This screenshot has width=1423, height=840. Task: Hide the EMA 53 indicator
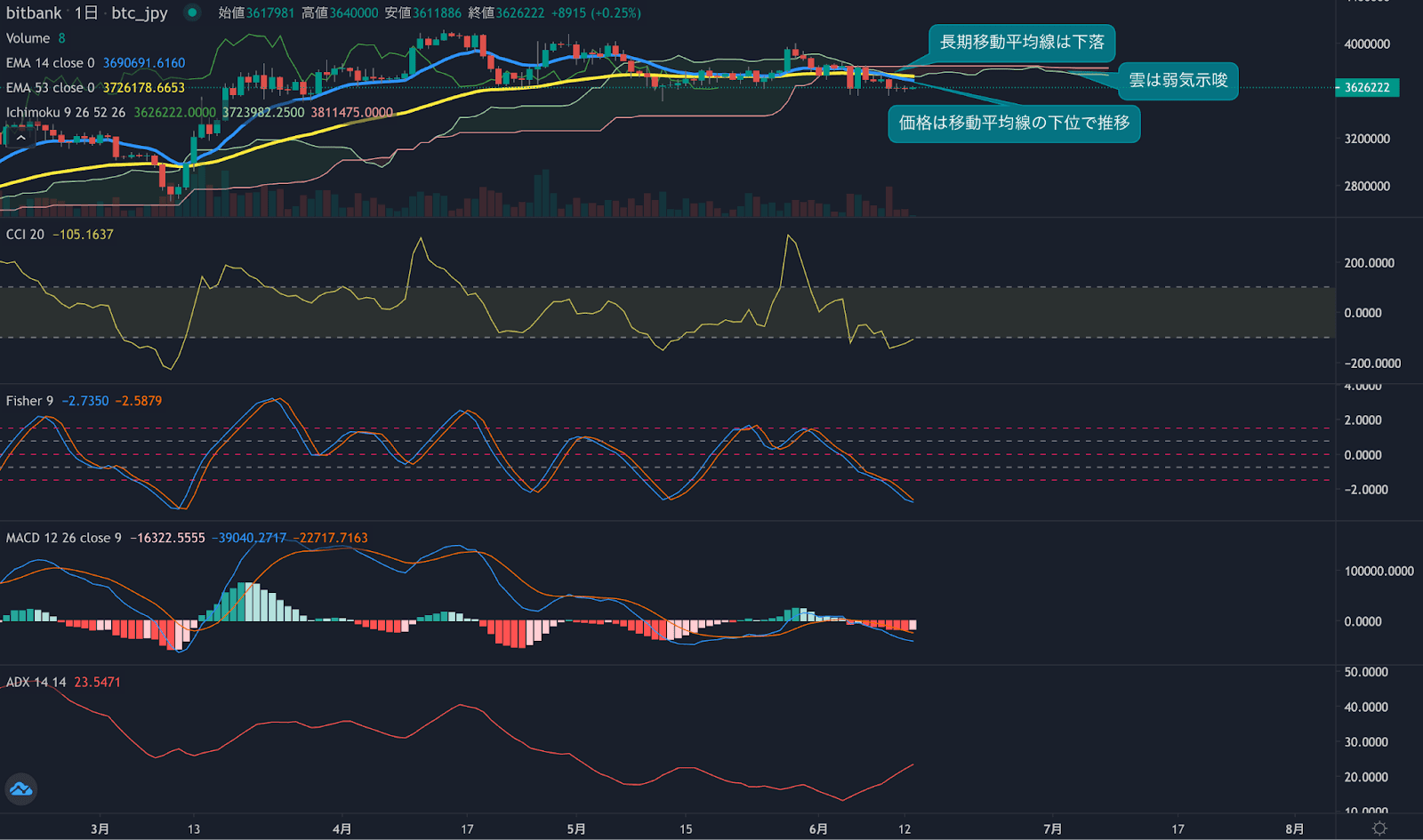[x=49, y=87]
